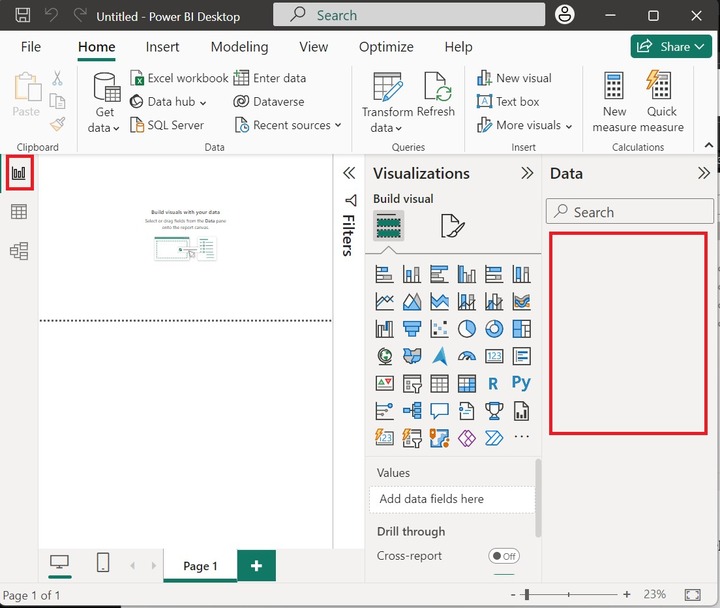This screenshot has height=608, width=720.
Task: Open the Share dropdown button
Action: coord(671,46)
